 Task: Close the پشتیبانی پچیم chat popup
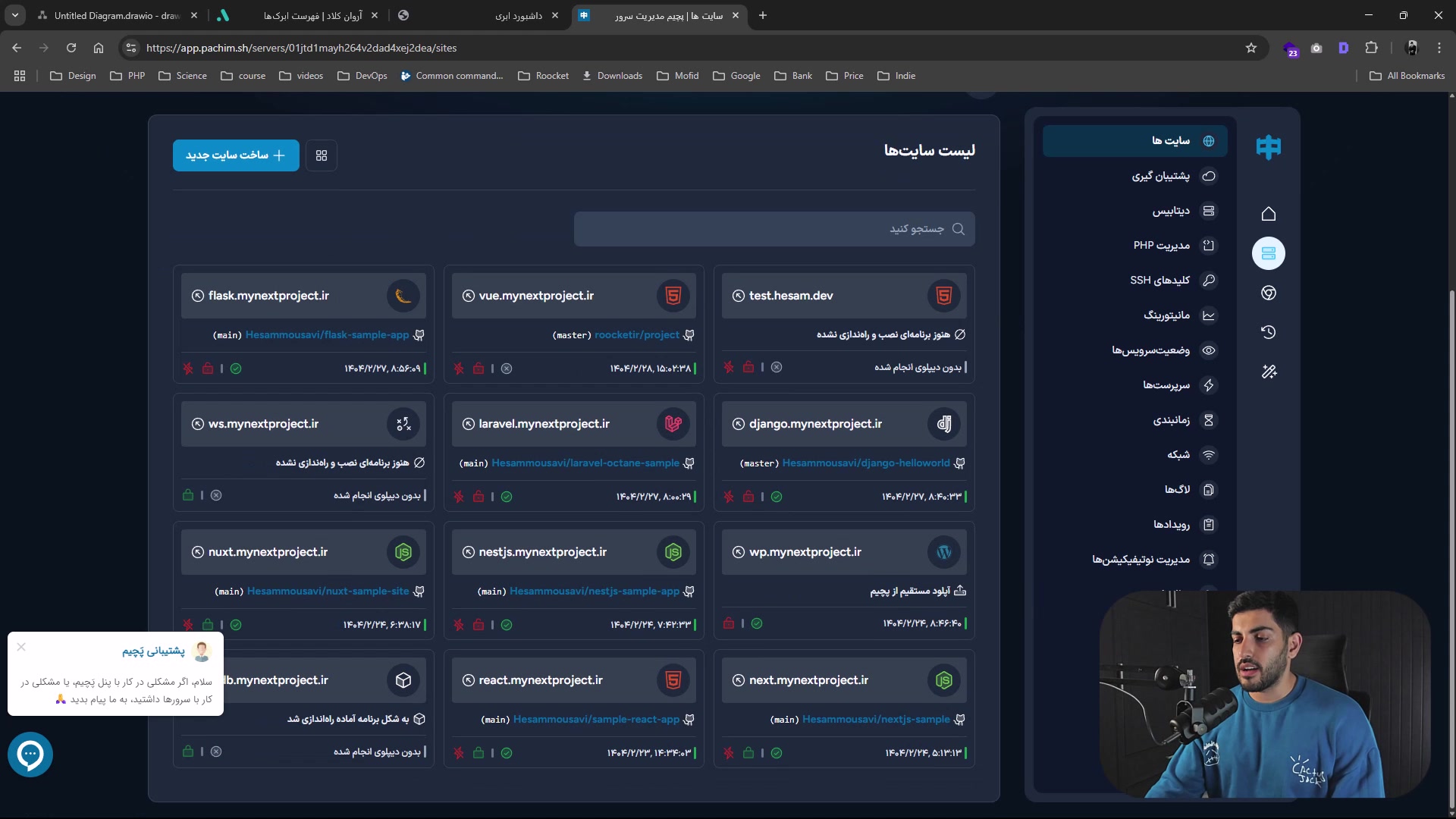pyautogui.click(x=21, y=647)
